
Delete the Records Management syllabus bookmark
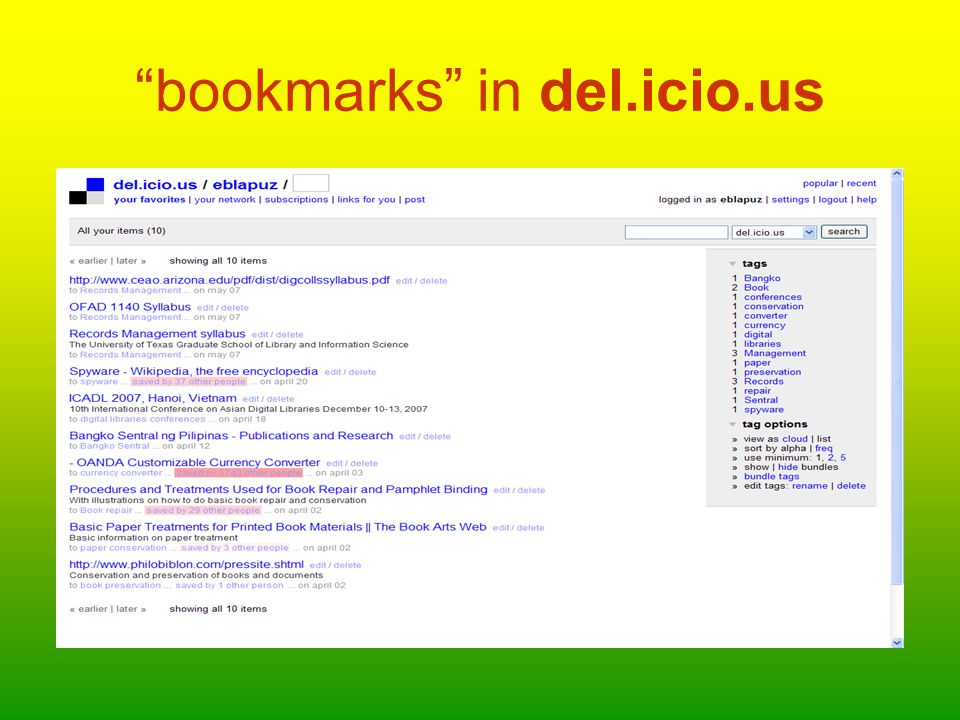click(290, 335)
